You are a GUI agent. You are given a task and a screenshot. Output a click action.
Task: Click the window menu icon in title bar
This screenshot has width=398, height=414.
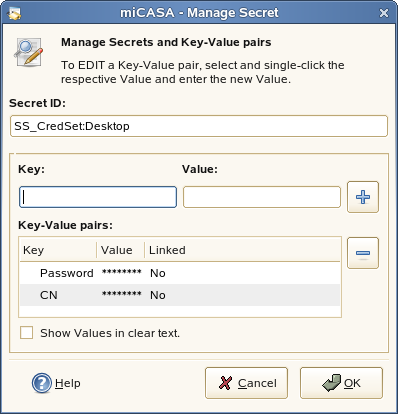14,13
